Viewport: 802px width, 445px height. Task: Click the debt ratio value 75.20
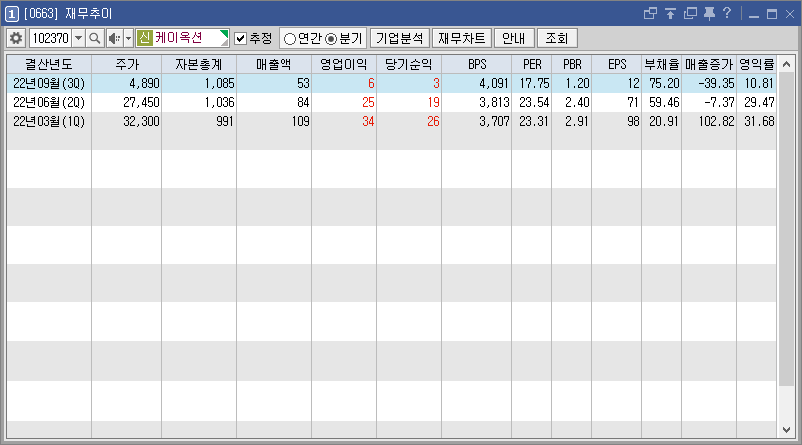[x=664, y=83]
